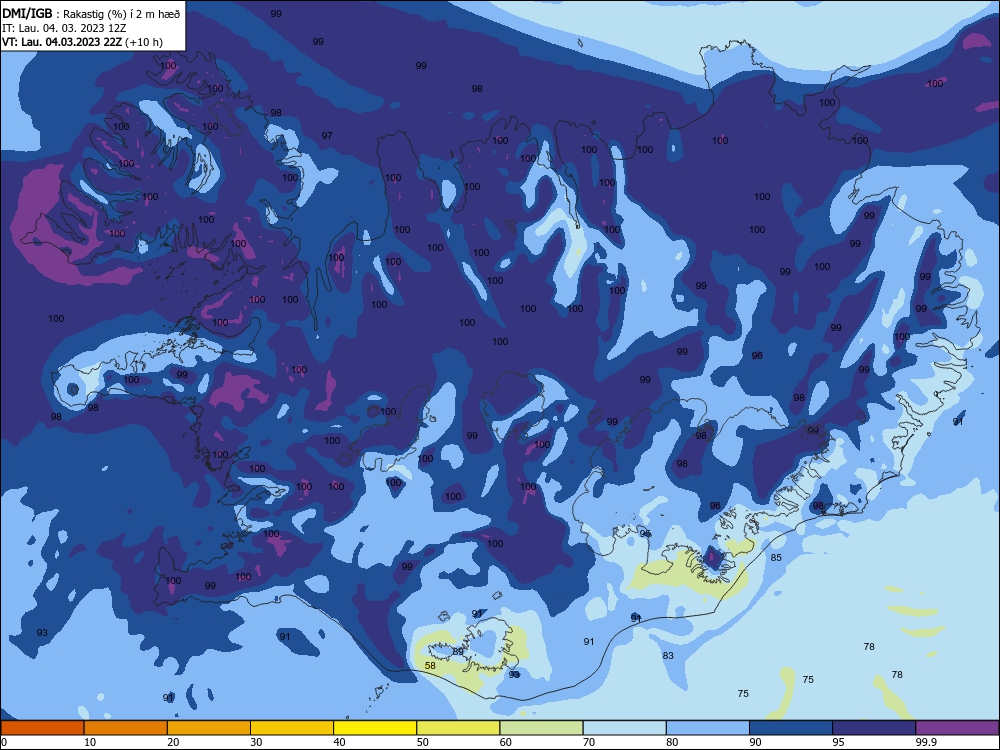1000x750 pixels.
Task: Click the 90–95 blue legend swatch
Action: tap(791, 728)
